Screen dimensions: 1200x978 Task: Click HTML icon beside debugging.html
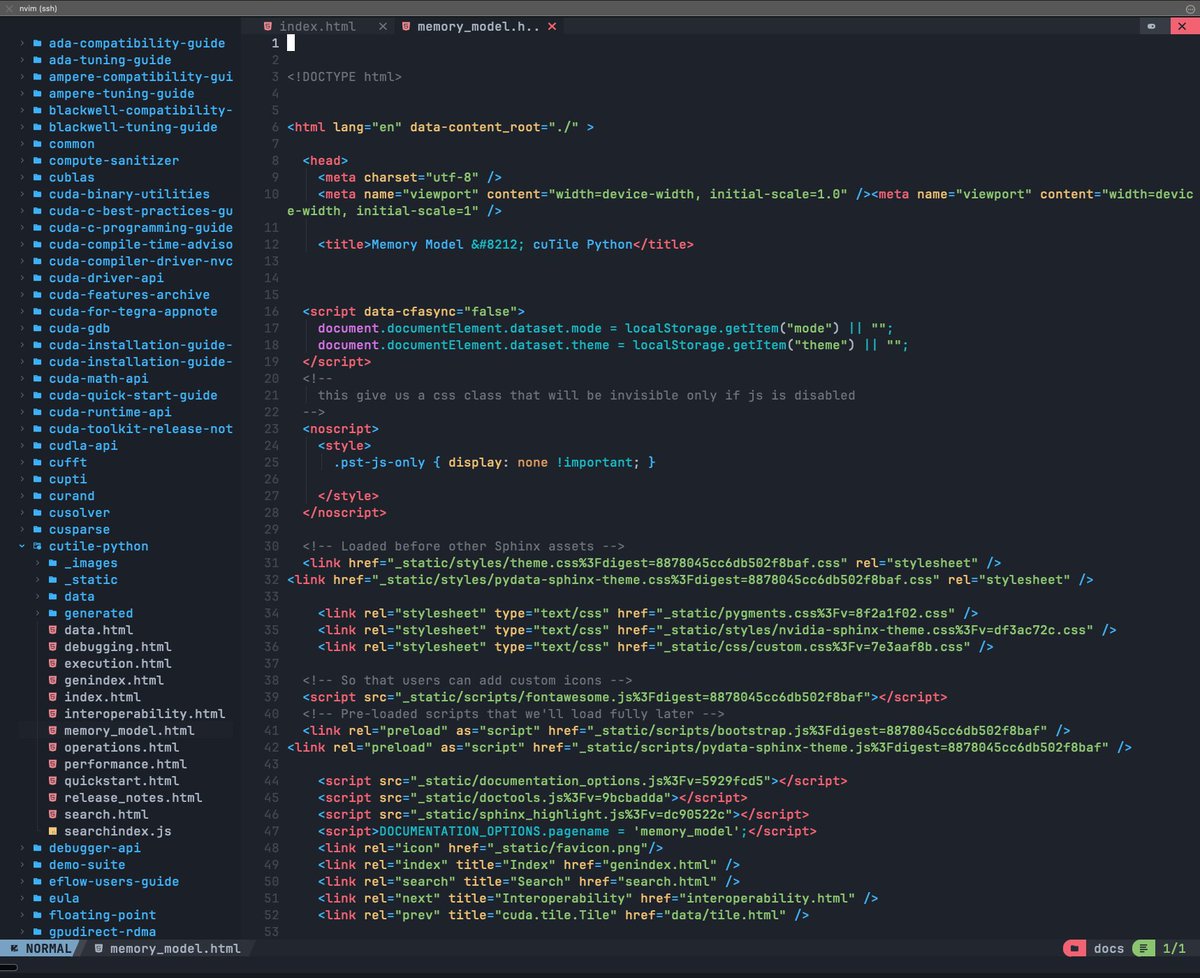click(x=53, y=647)
